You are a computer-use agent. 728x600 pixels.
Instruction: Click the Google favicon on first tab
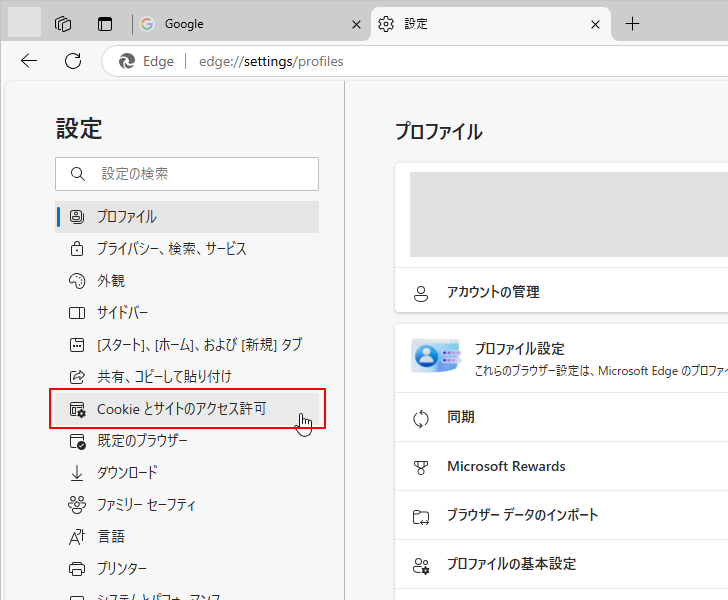click(147, 24)
